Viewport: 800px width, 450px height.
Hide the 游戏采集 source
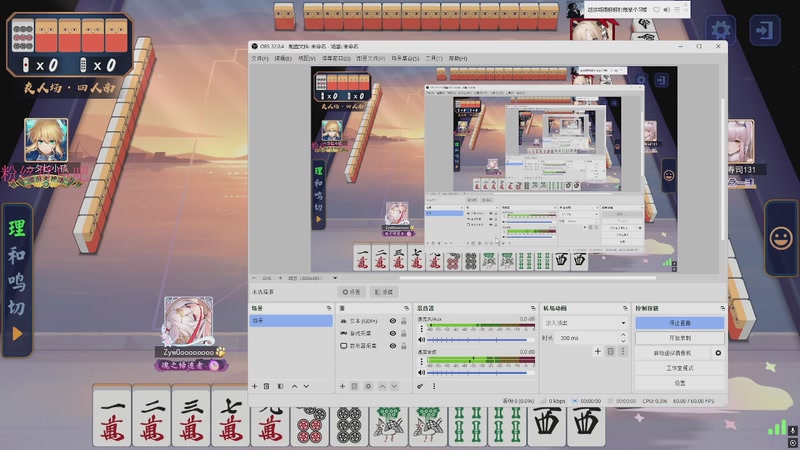393,333
